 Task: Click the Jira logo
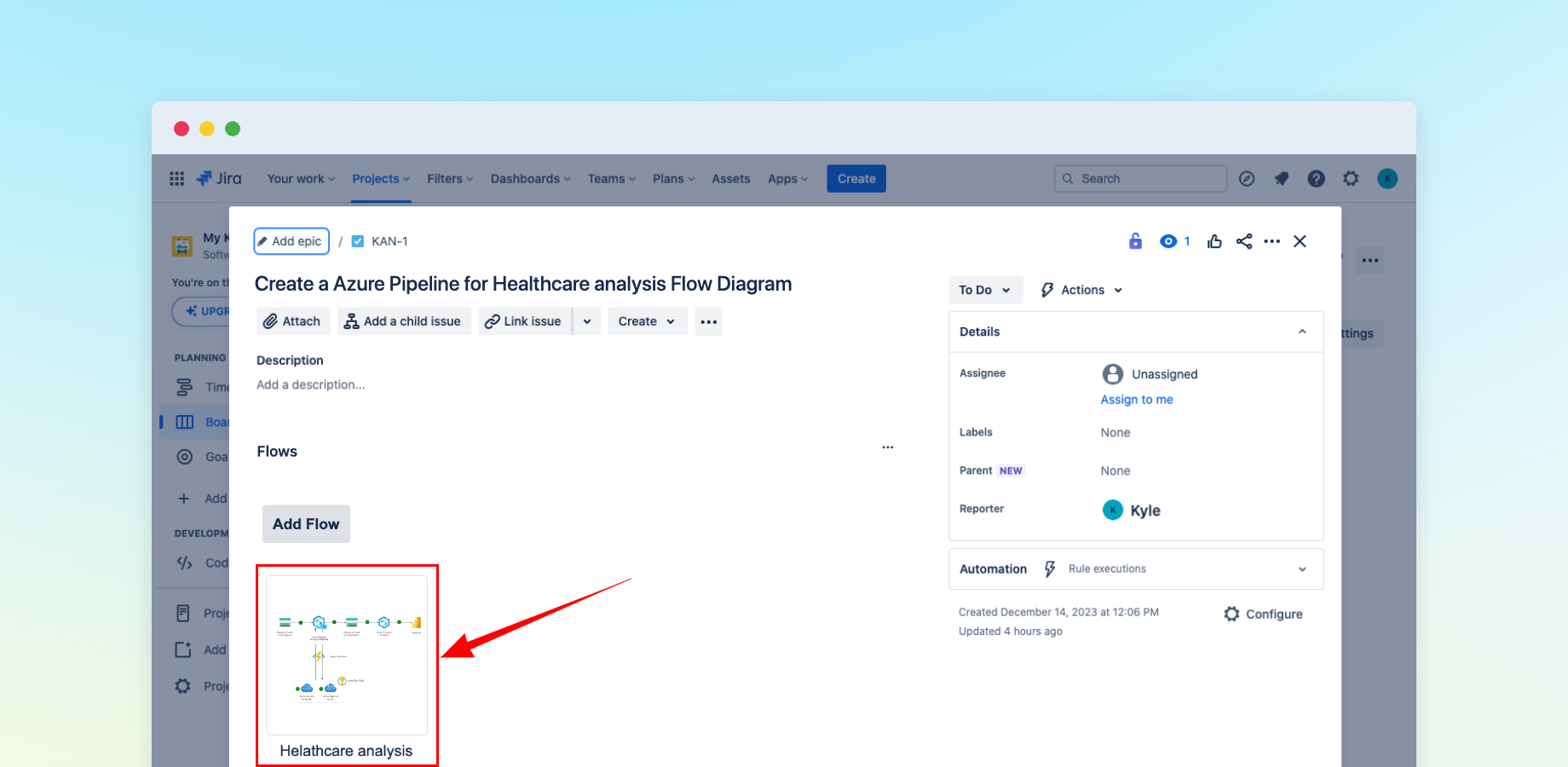point(219,179)
